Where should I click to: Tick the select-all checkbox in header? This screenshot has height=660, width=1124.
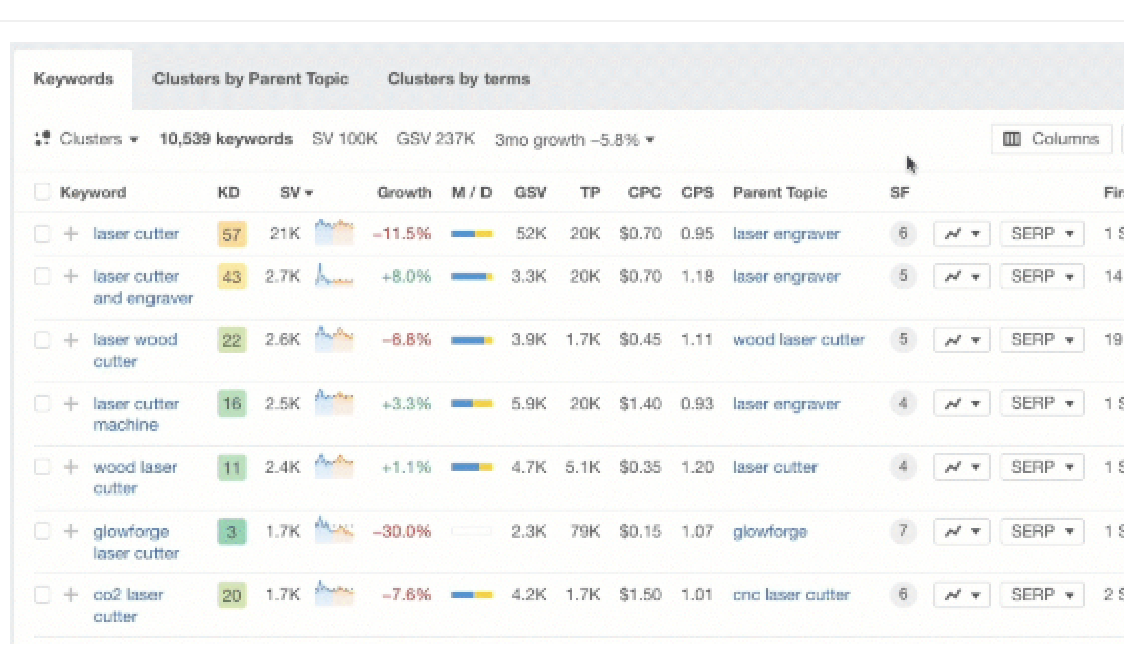pyautogui.click(x=42, y=192)
